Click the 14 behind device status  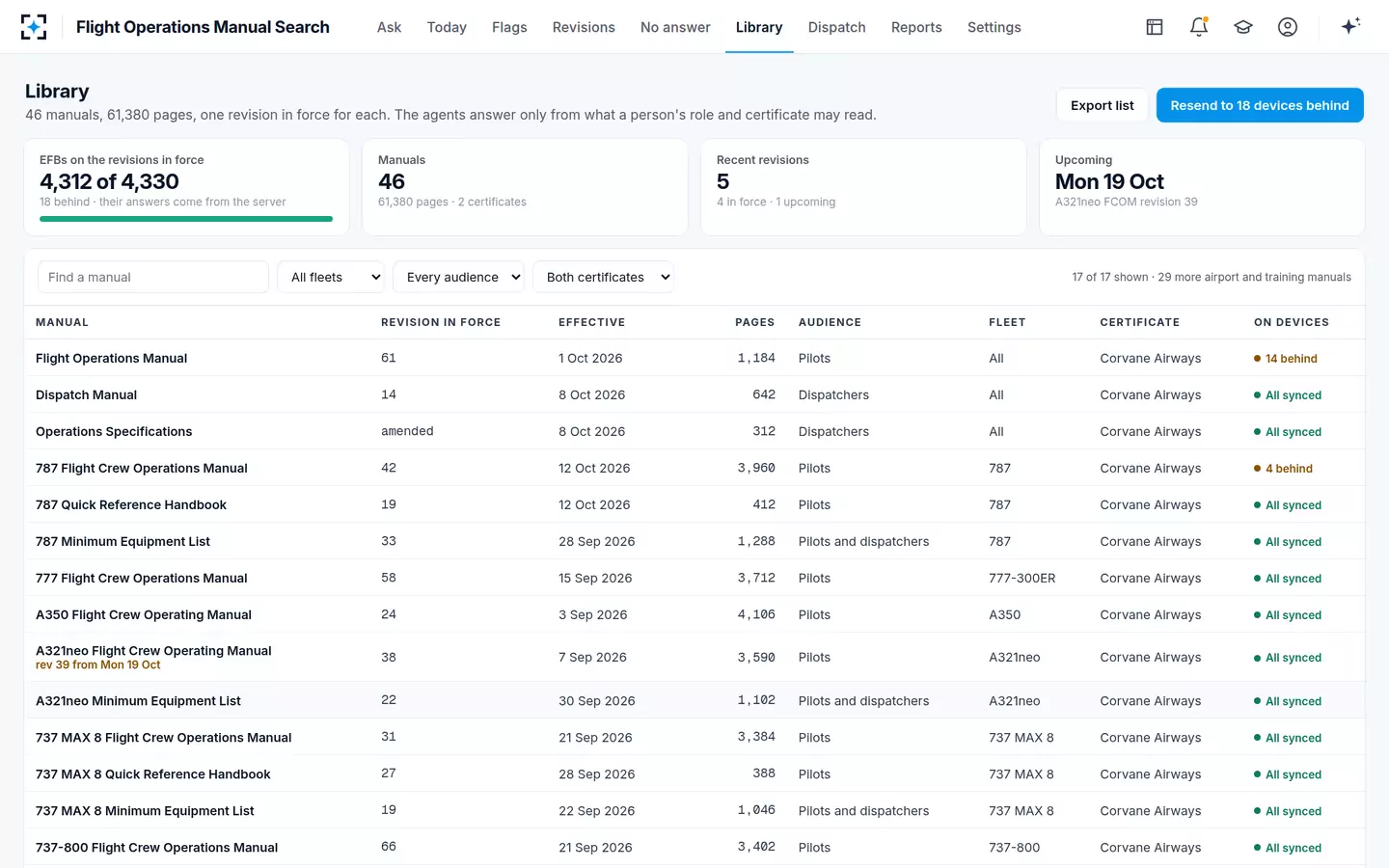pyautogui.click(x=1285, y=358)
